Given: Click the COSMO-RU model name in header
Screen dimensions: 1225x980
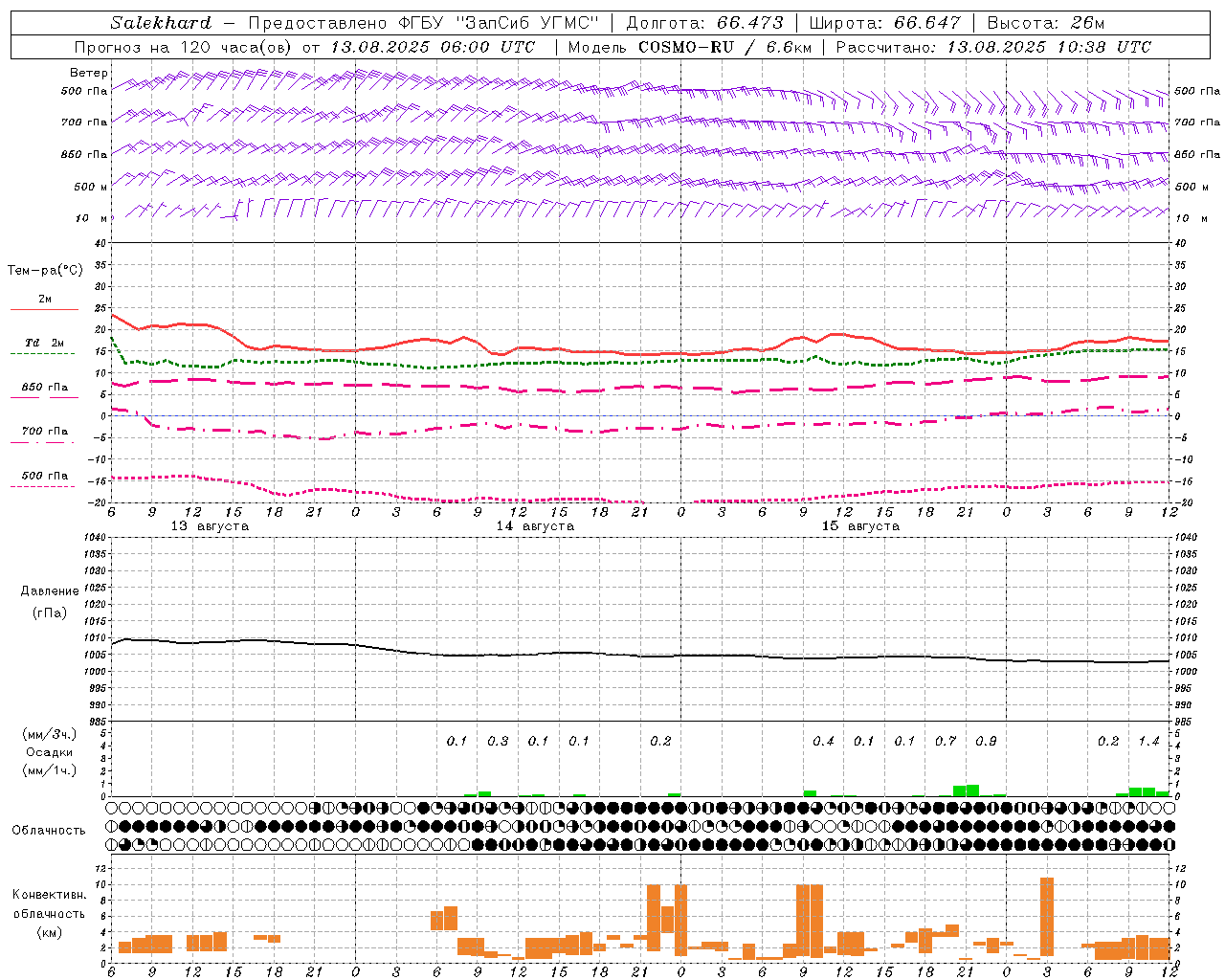Looking at the screenshot, I should coord(685,47).
